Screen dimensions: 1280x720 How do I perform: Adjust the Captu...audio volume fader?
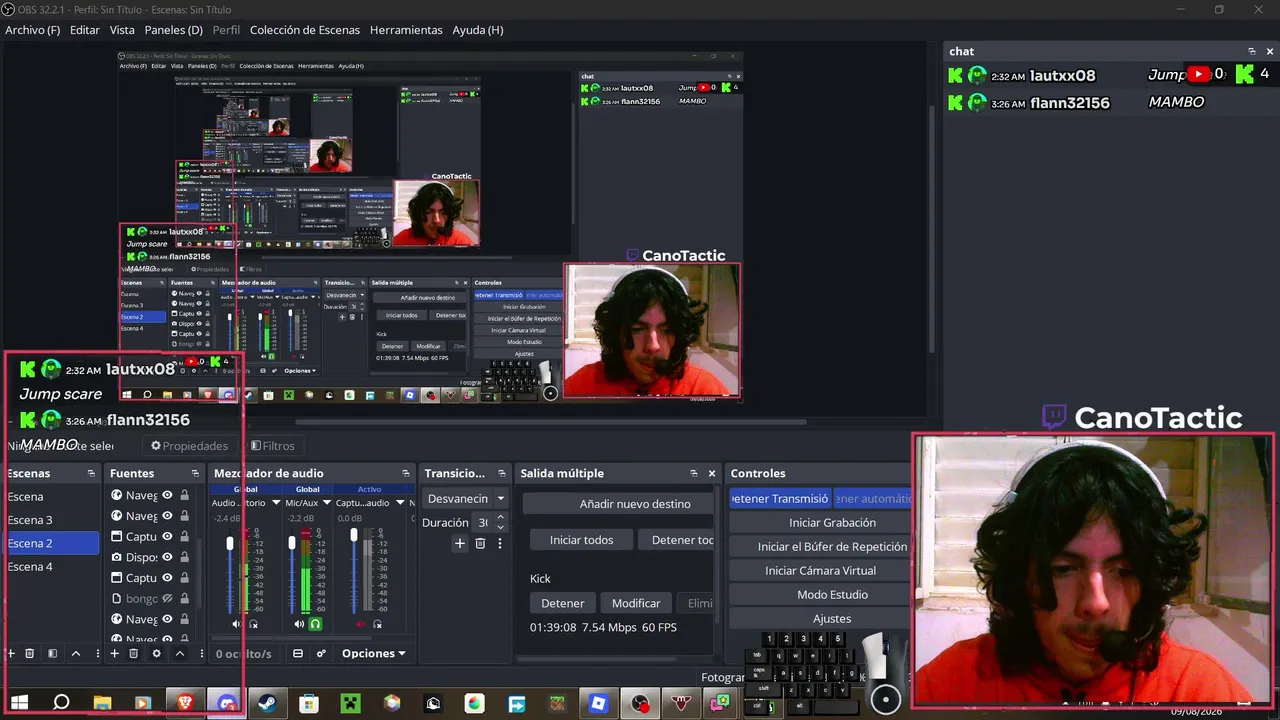click(354, 536)
